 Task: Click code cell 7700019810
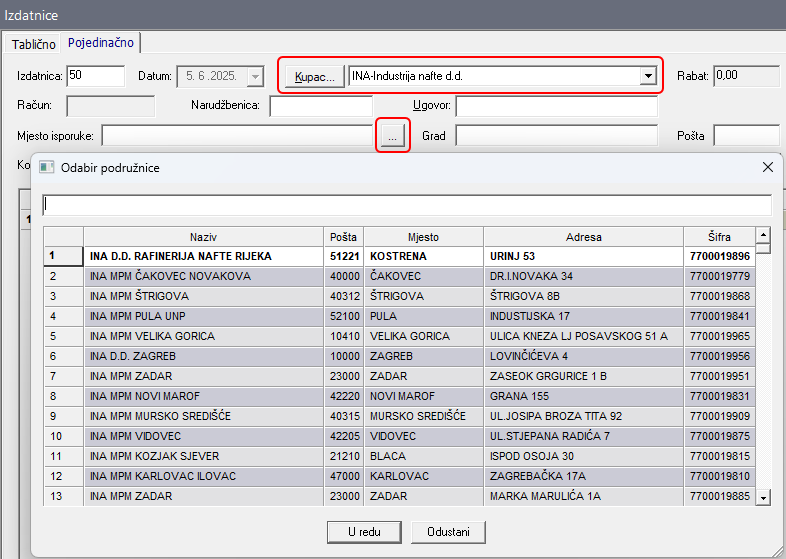(719, 476)
